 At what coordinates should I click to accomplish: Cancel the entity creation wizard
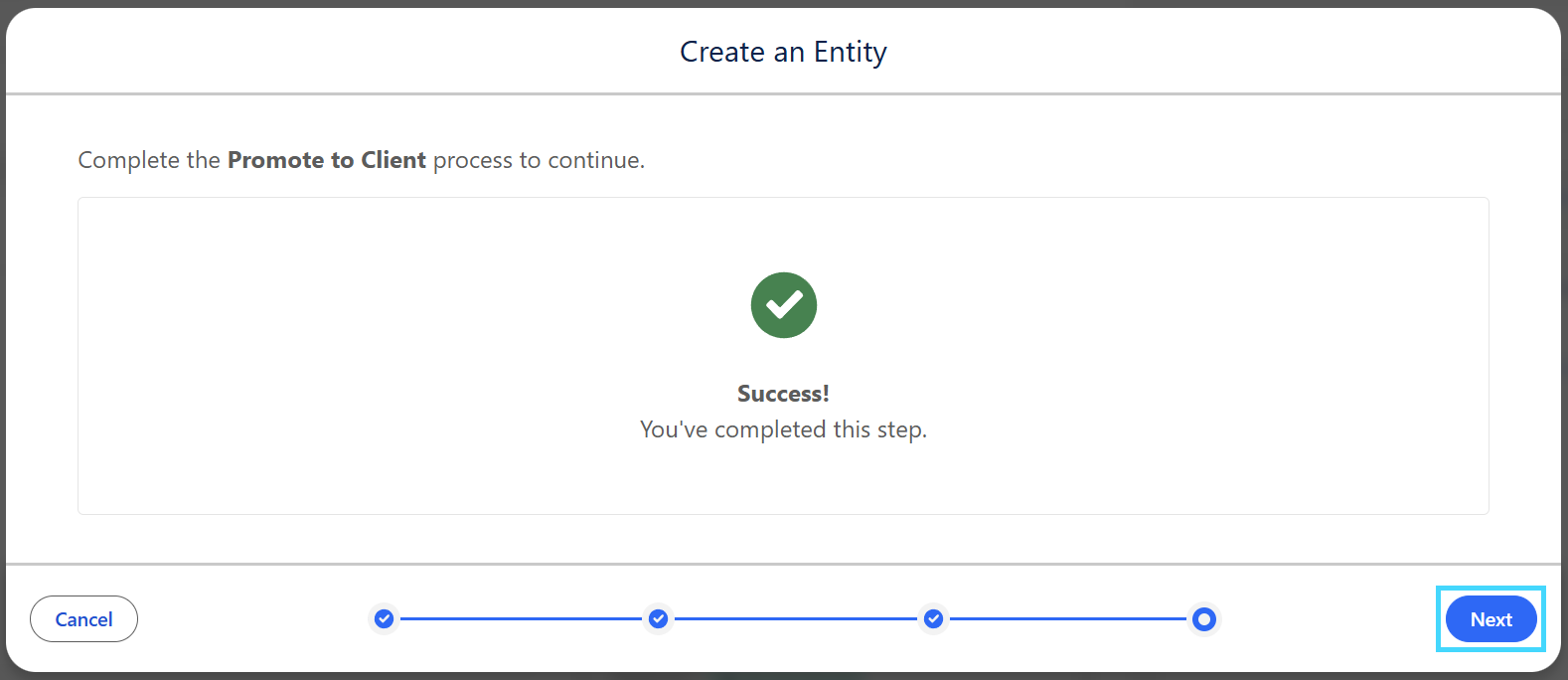point(83,619)
